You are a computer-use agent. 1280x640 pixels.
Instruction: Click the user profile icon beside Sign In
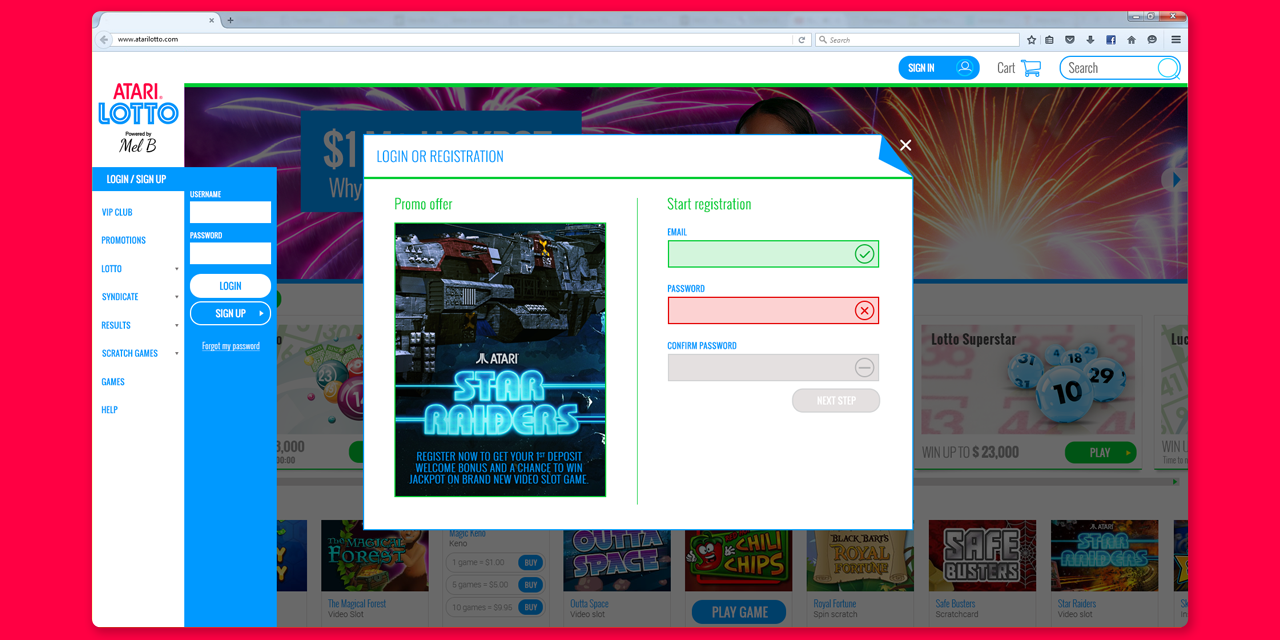tap(964, 68)
